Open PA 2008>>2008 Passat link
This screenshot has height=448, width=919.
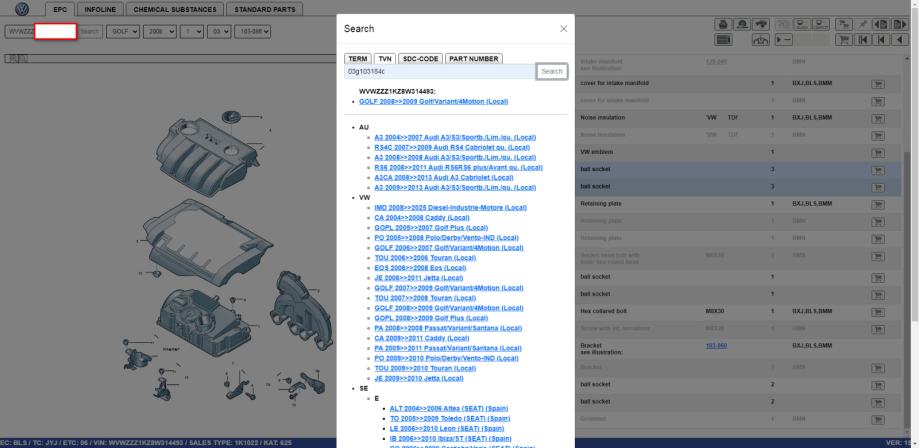[x=448, y=328]
